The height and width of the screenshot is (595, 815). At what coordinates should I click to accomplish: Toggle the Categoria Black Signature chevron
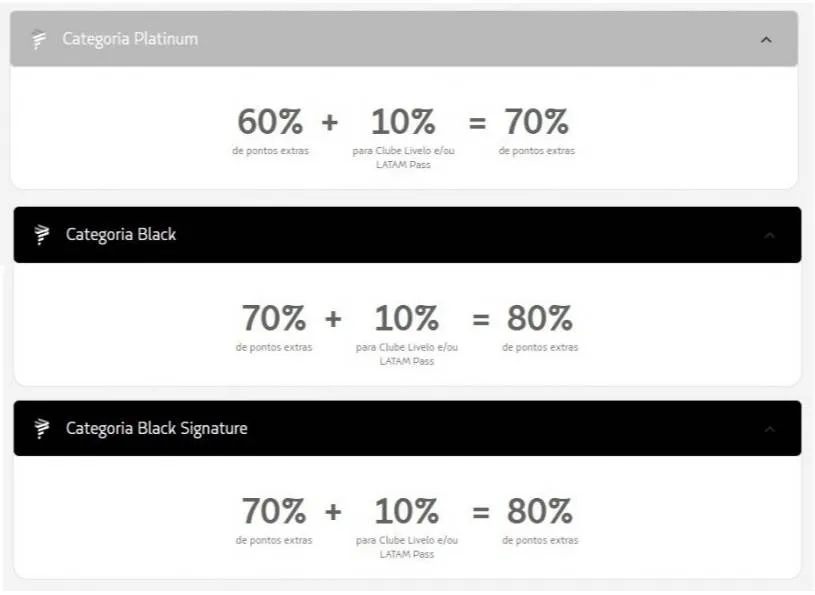769,429
